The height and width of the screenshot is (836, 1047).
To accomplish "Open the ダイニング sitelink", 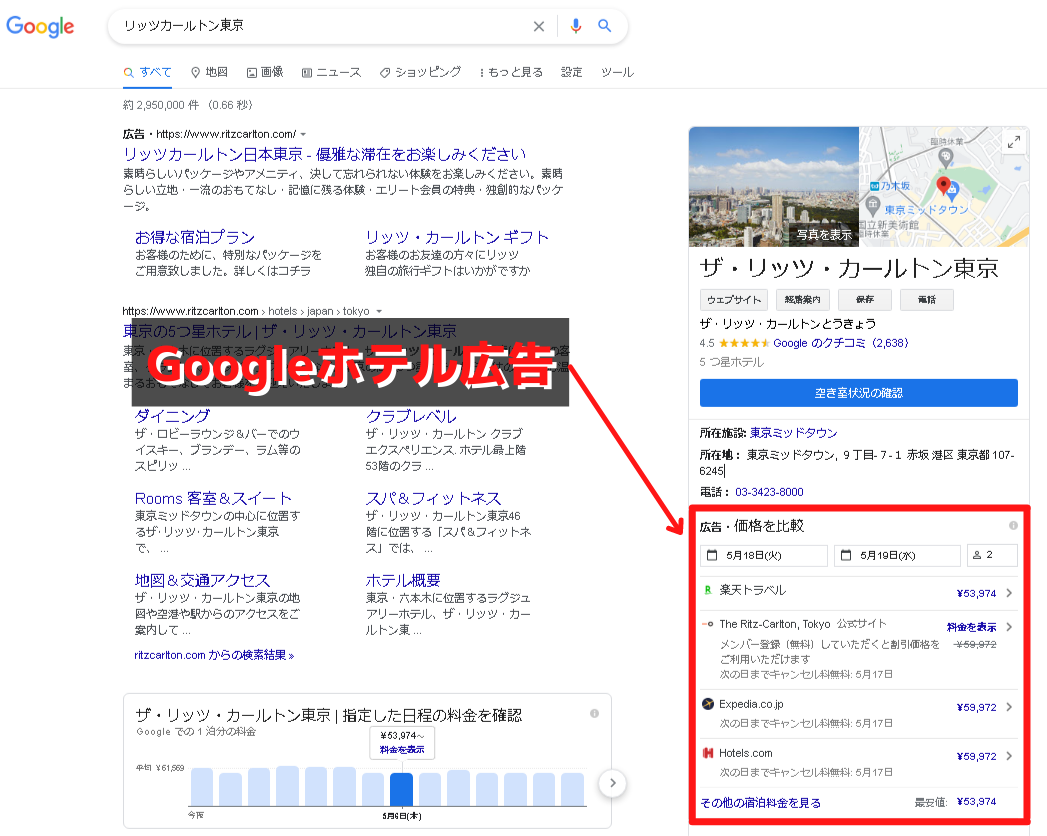I will tap(172, 416).
